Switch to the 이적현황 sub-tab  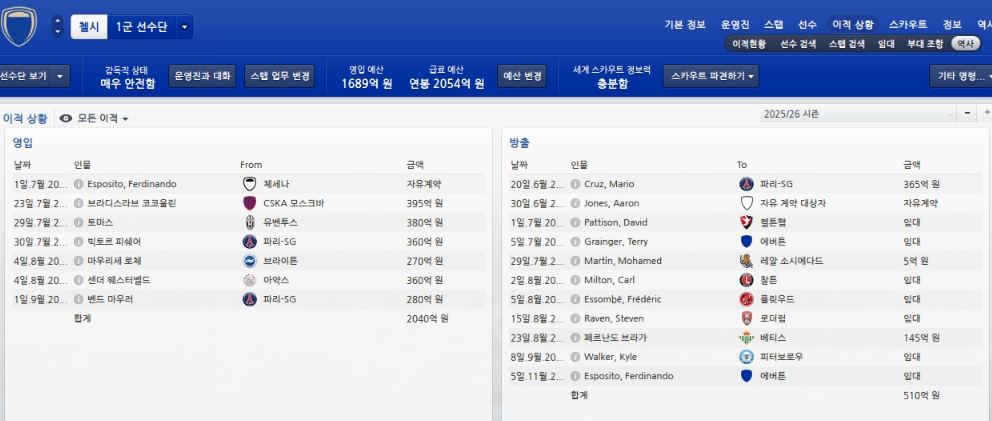[x=749, y=43]
